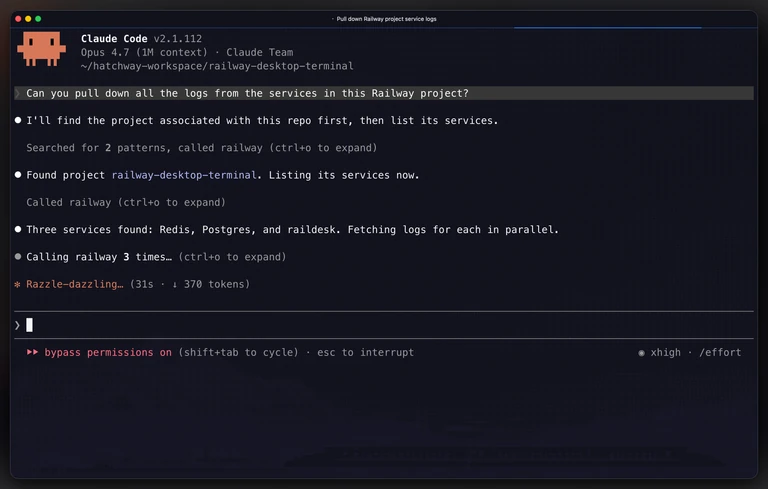This screenshot has width=768, height=489.
Task: Expand the 'Called railway' collapsed line
Action: tap(126, 202)
